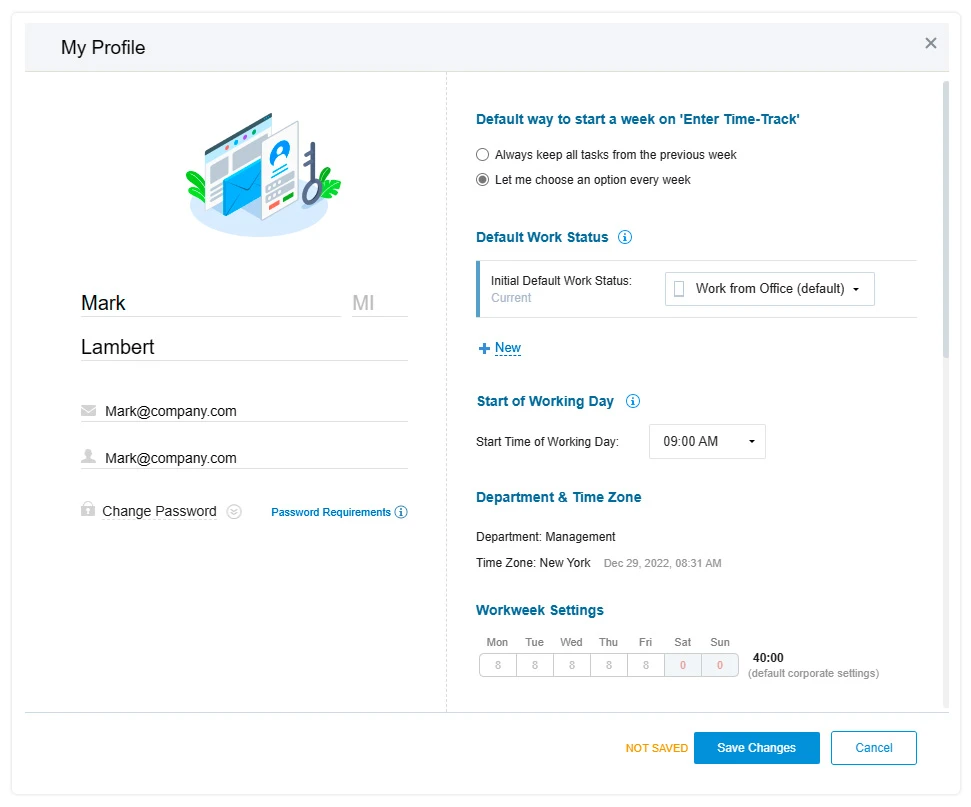This screenshot has height=807, width=971.
Task: Click the envelope icon beside the email field
Action: [x=89, y=410]
